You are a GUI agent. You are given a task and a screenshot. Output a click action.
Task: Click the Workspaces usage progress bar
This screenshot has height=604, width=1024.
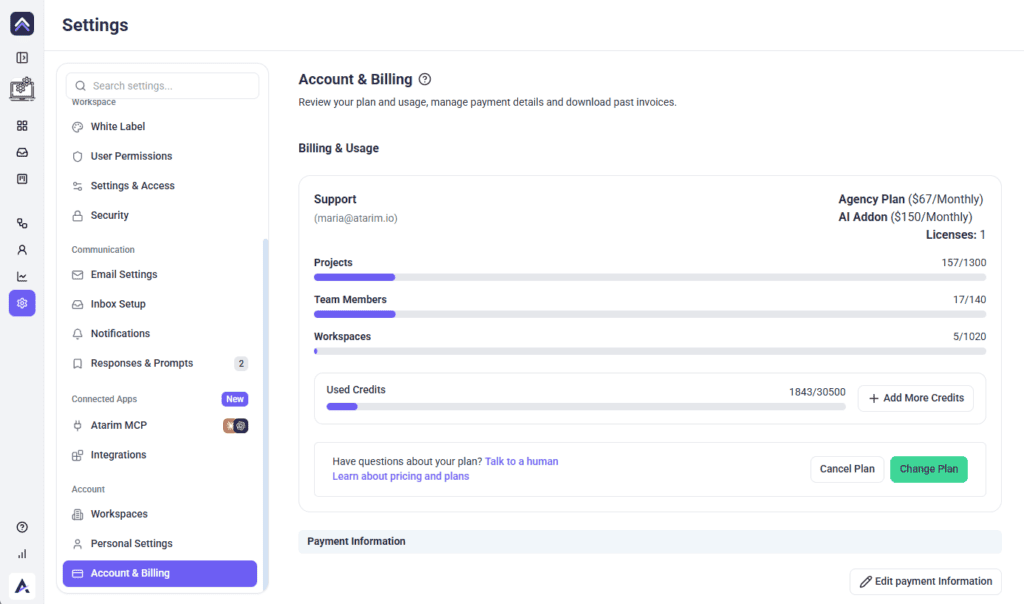point(650,351)
